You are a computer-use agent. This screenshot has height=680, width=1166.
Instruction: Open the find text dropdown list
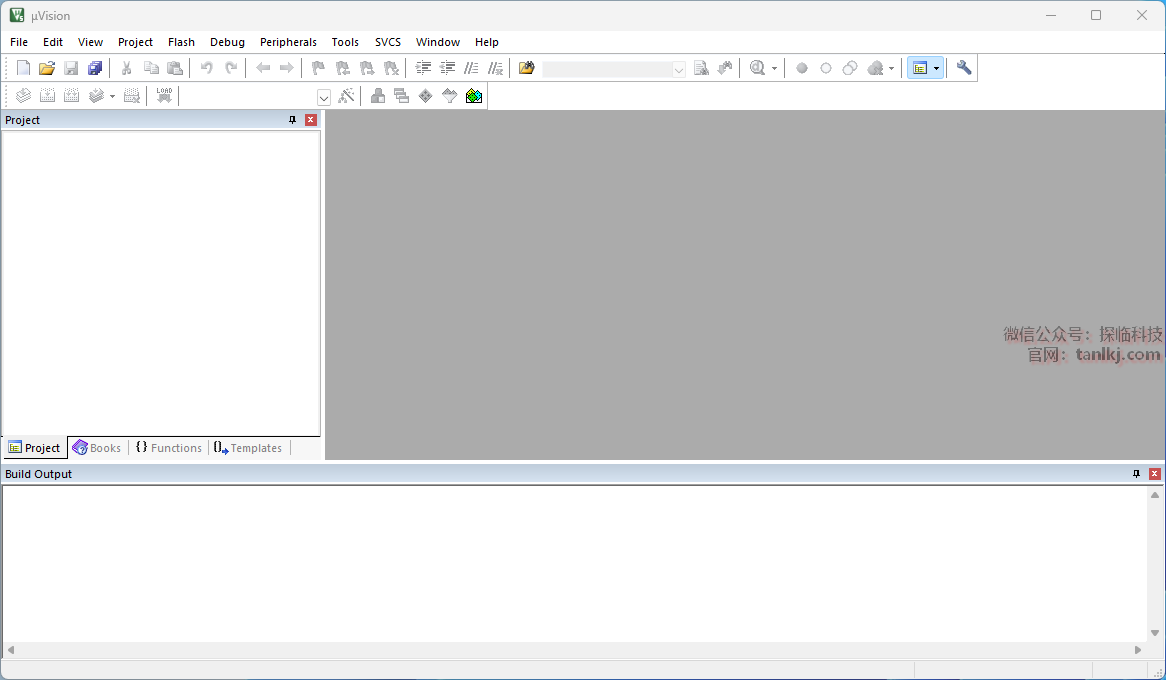coord(679,69)
